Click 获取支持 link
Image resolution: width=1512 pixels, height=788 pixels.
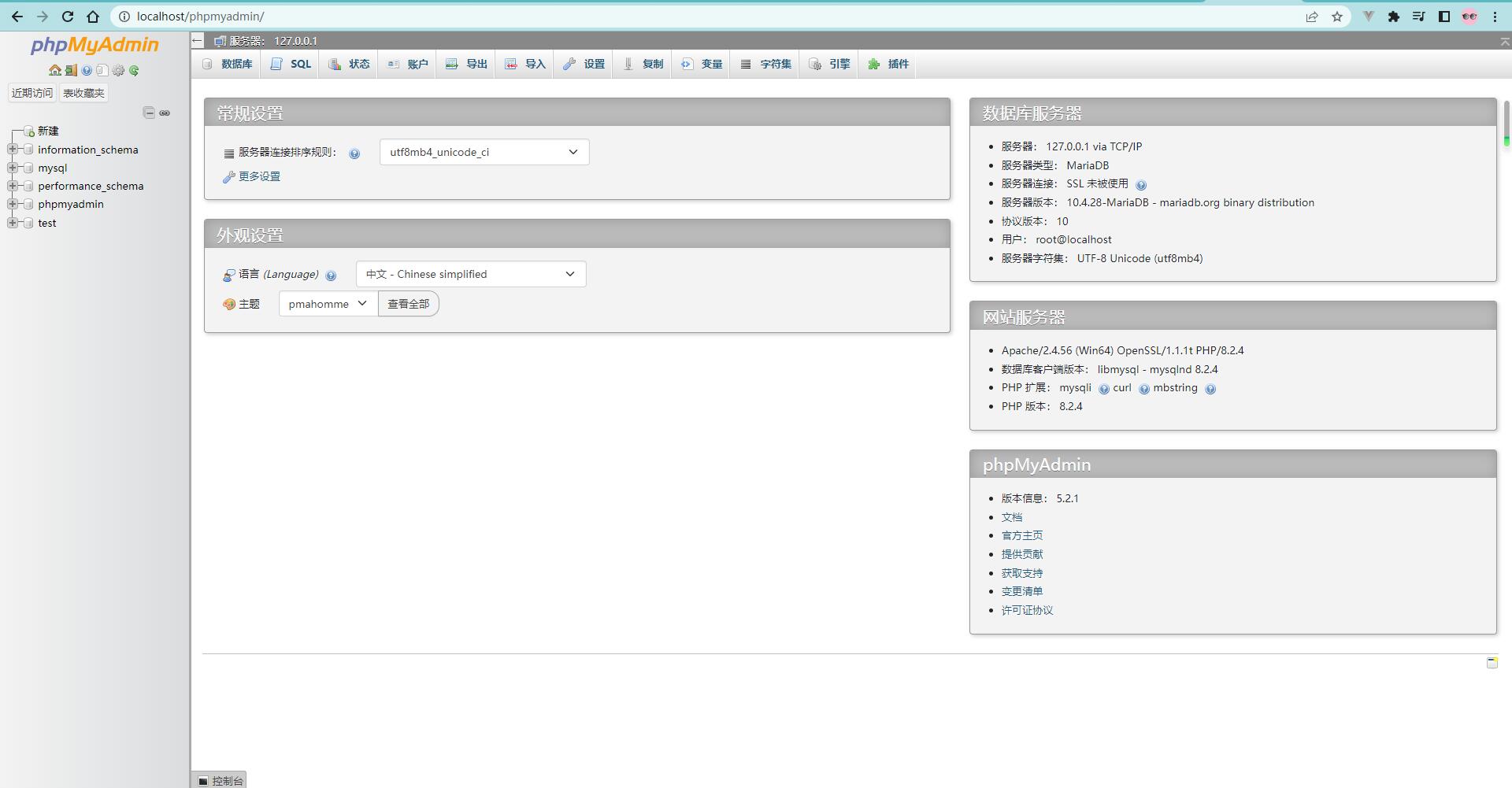coord(1022,573)
